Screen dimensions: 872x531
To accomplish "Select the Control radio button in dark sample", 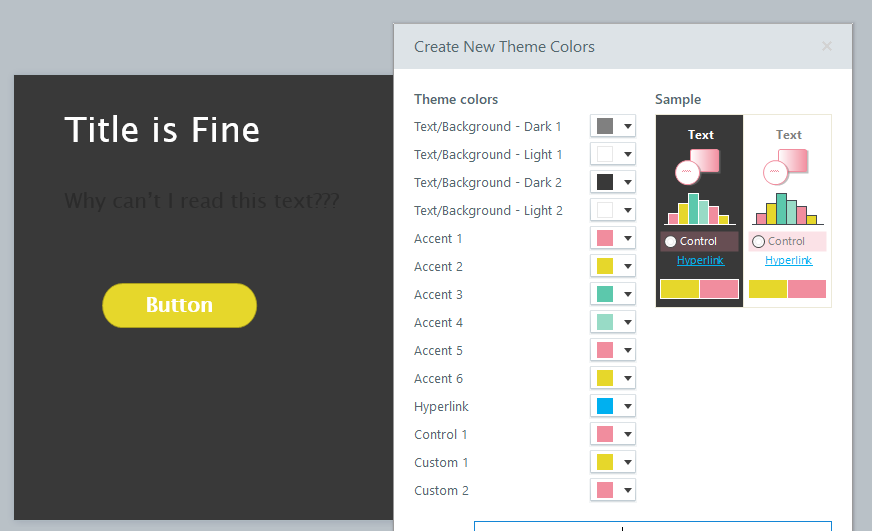I will (x=670, y=242).
